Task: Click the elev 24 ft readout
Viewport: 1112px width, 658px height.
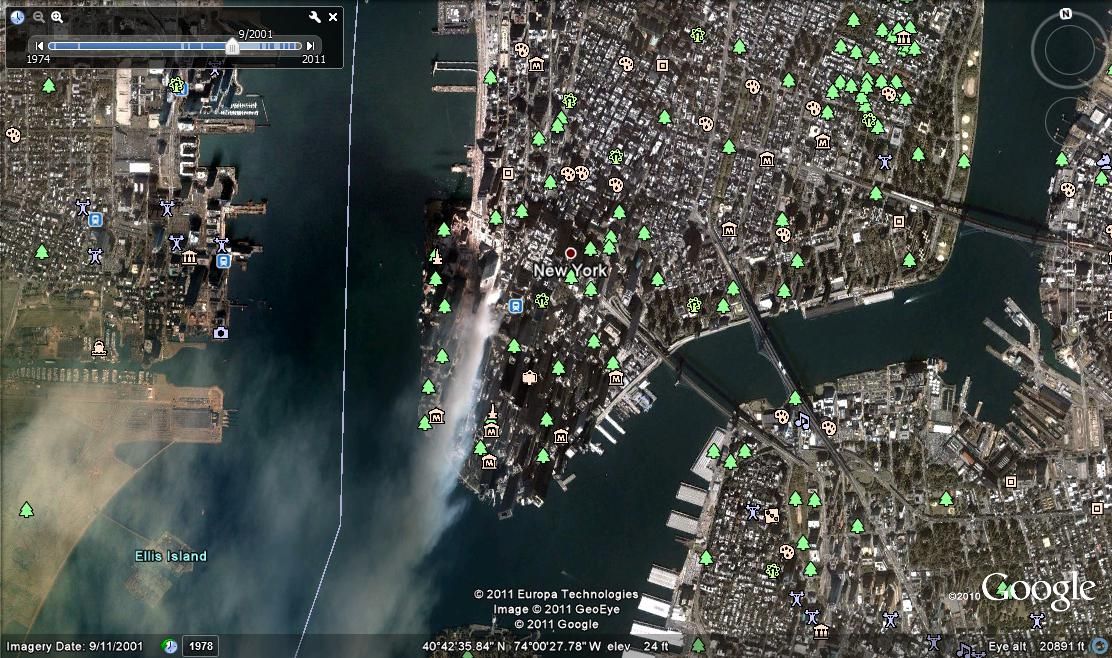Action: (x=638, y=647)
